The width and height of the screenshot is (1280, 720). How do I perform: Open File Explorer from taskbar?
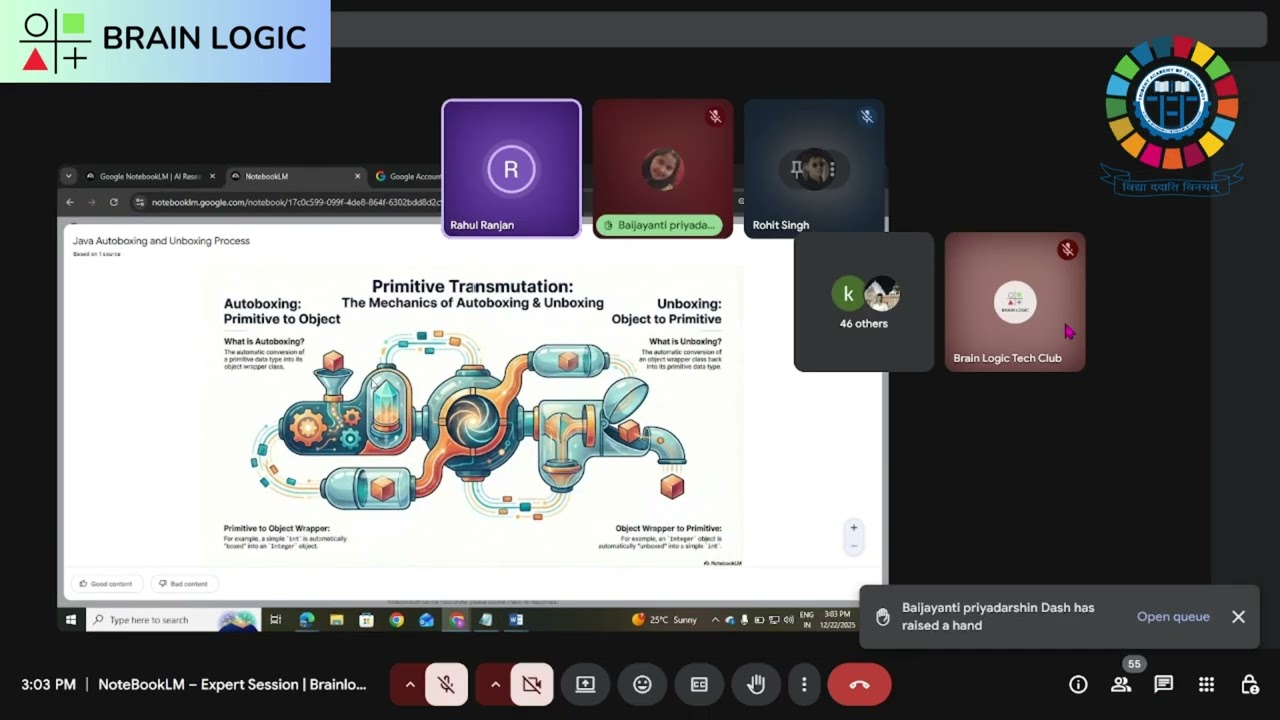click(337, 620)
